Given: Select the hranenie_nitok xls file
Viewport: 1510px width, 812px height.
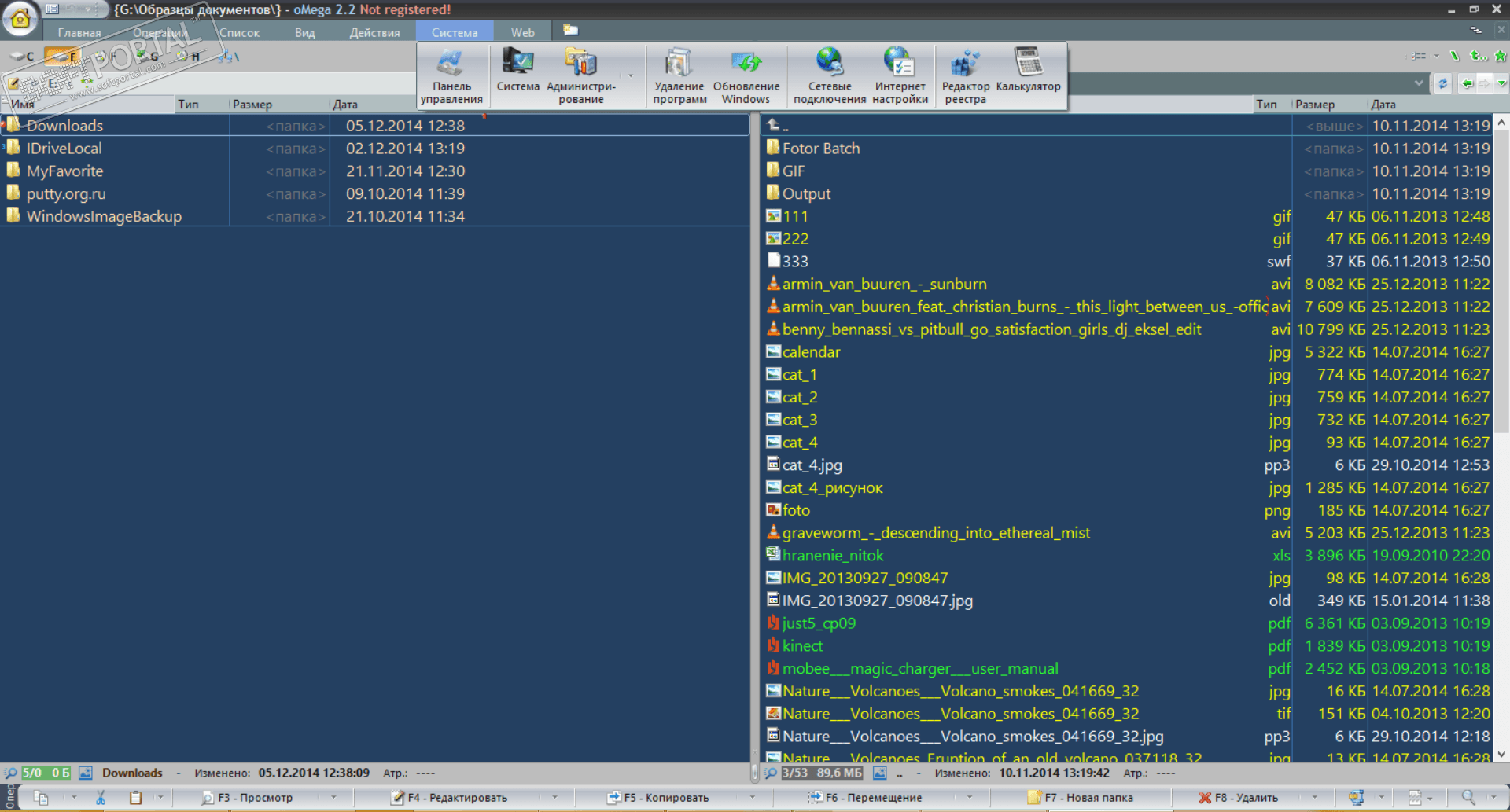Looking at the screenshot, I should coord(1128,556).
